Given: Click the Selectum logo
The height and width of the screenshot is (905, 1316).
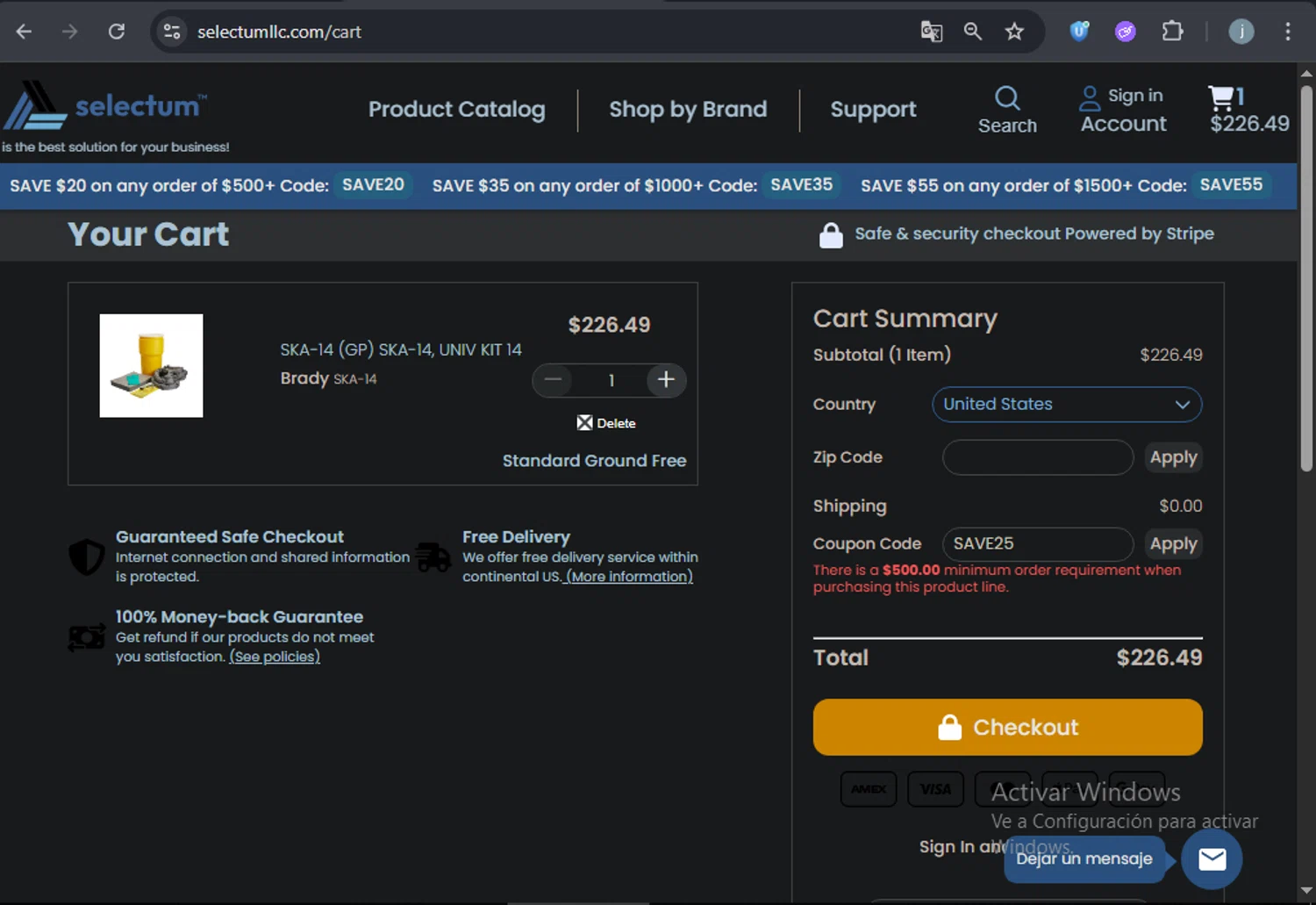Looking at the screenshot, I should pos(105,106).
